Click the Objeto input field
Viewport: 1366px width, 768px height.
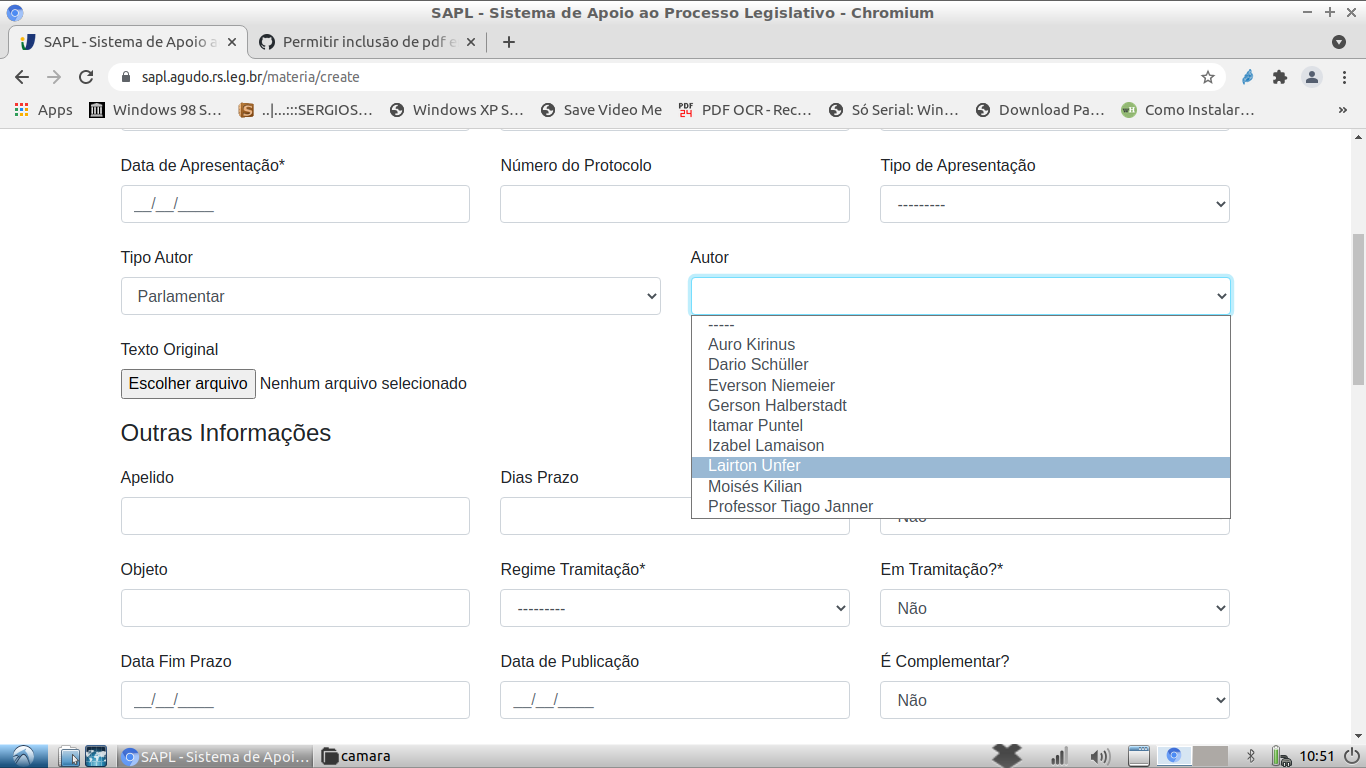[x=295, y=608]
